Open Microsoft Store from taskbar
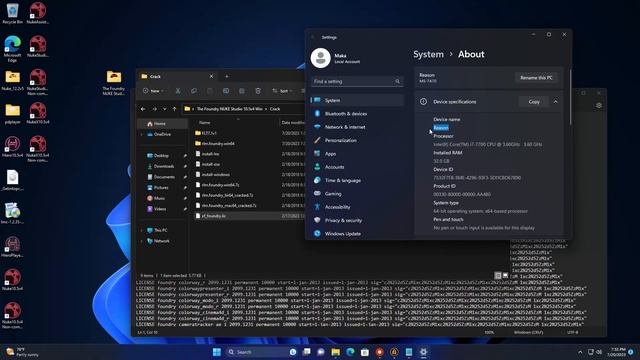 click(x=364, y=352)
